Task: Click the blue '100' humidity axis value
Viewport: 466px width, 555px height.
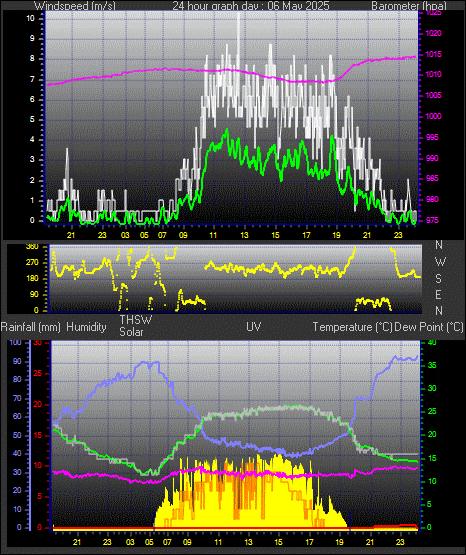Action: (x=16, y=343)
